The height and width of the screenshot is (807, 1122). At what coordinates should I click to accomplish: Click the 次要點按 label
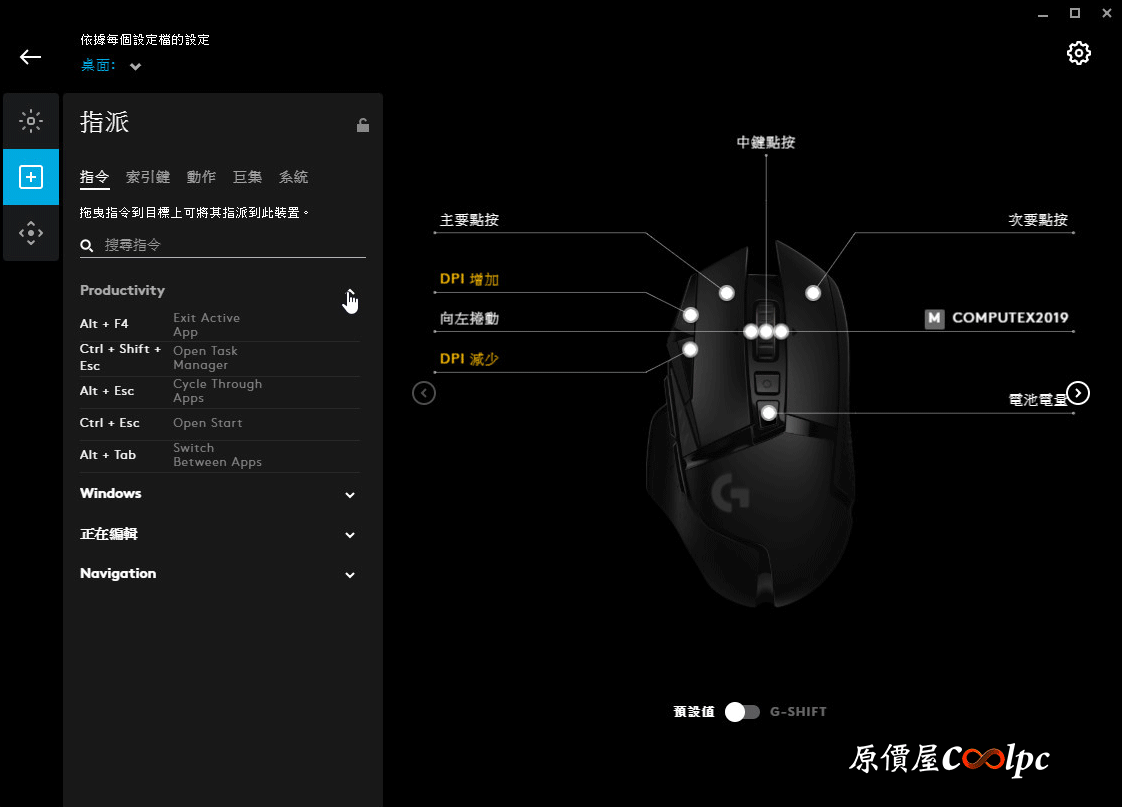click(1038, 220)
